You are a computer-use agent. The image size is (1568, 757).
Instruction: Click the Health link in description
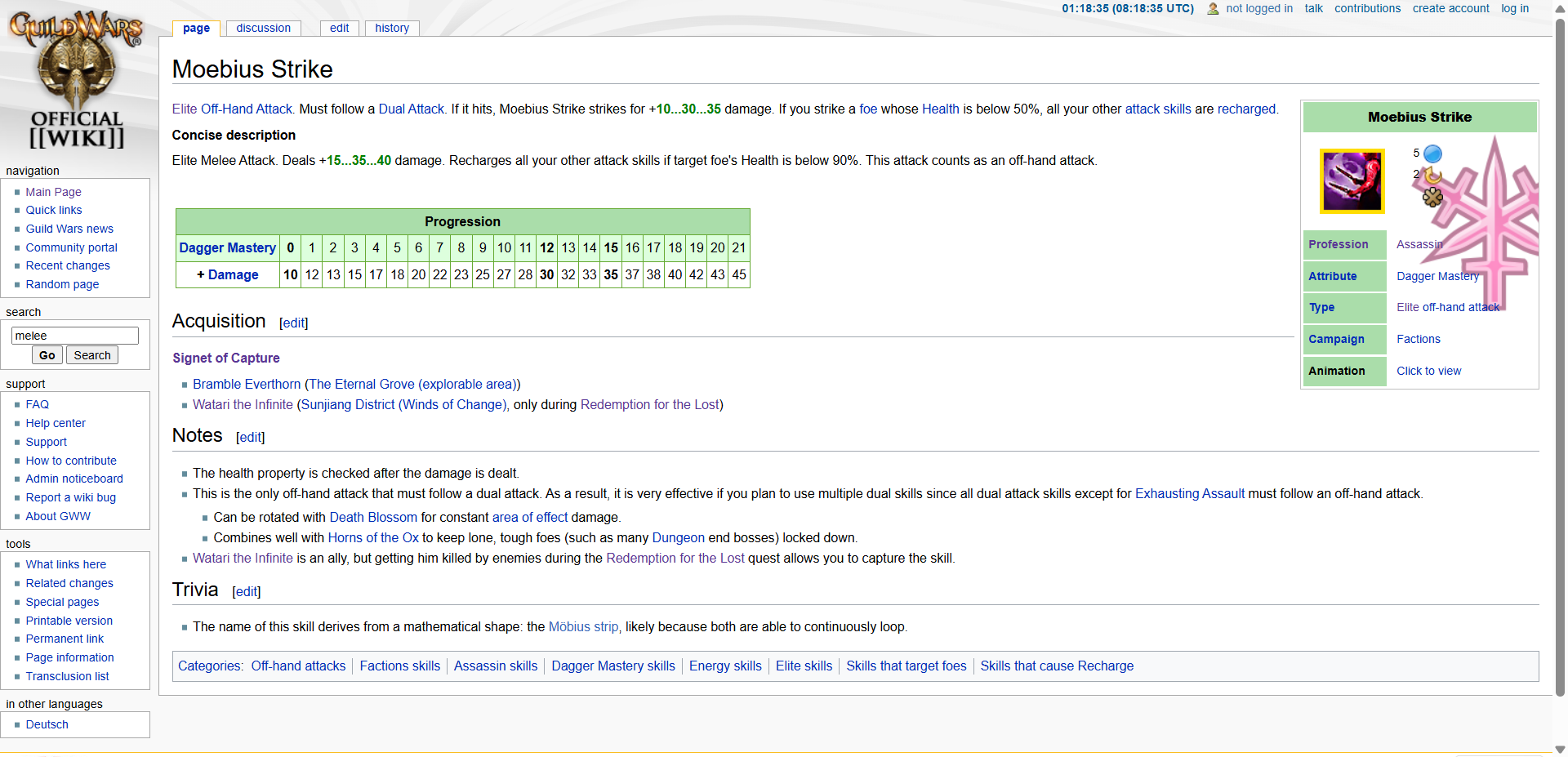(941, 109)
